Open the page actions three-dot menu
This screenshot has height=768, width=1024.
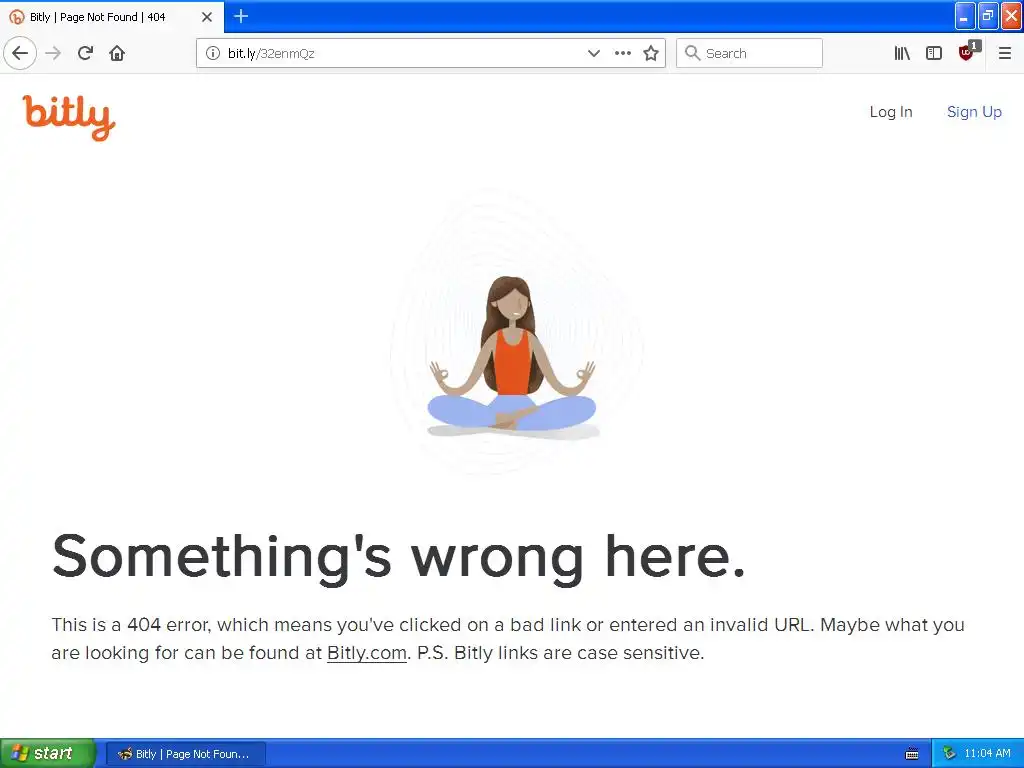(623, 53)
